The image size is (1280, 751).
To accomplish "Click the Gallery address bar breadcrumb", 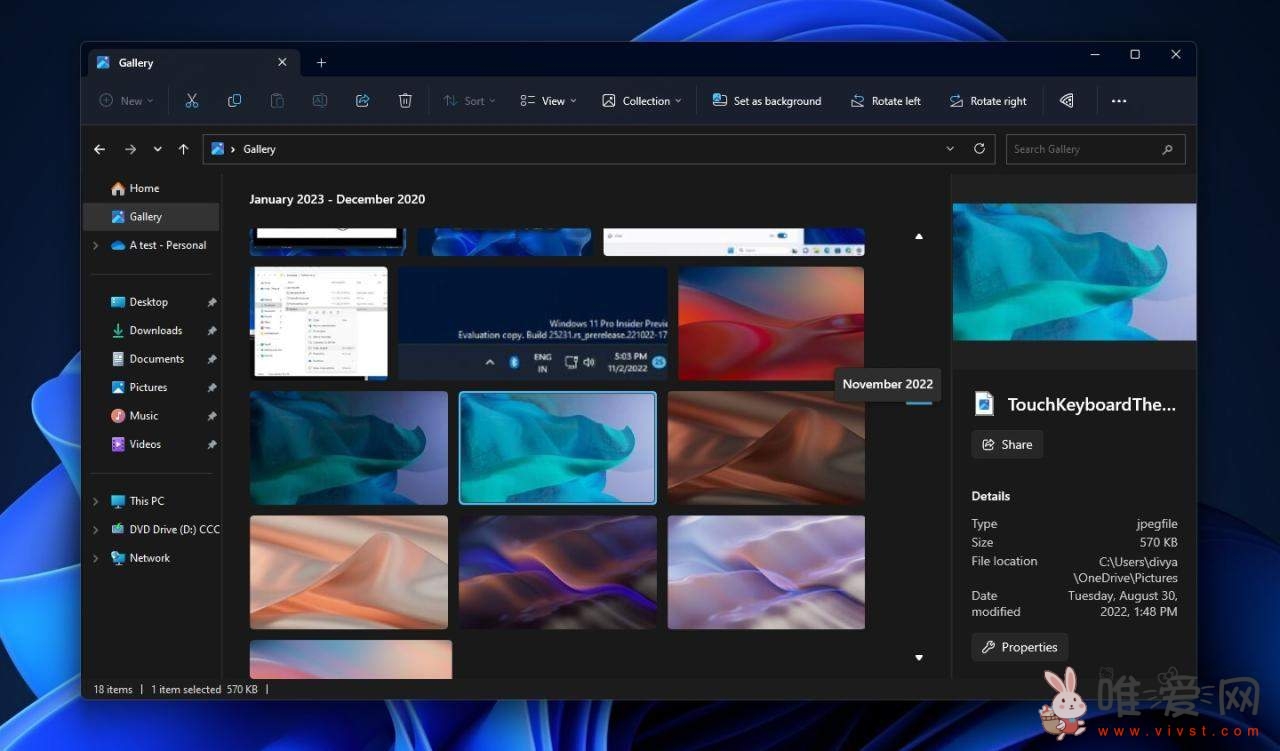I will click(x=259, y=149).
